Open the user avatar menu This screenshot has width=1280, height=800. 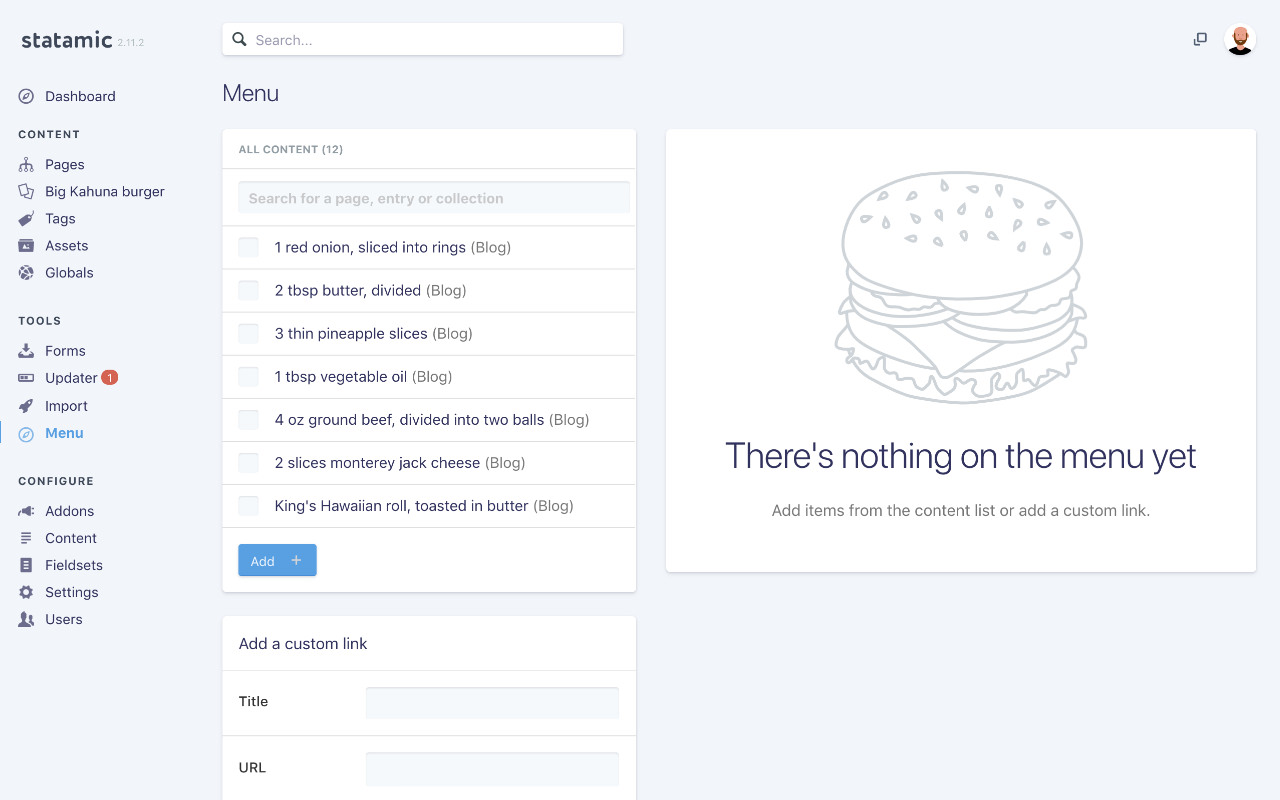(x=1240, y=40)
